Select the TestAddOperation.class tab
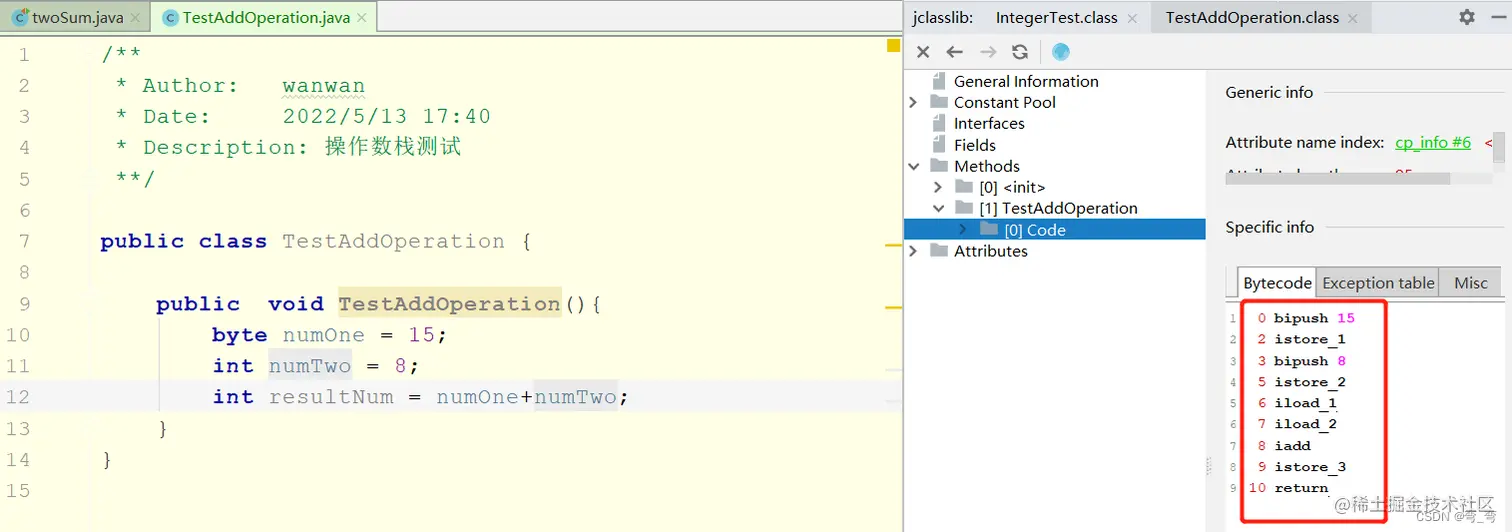 tap(1252, 18)
